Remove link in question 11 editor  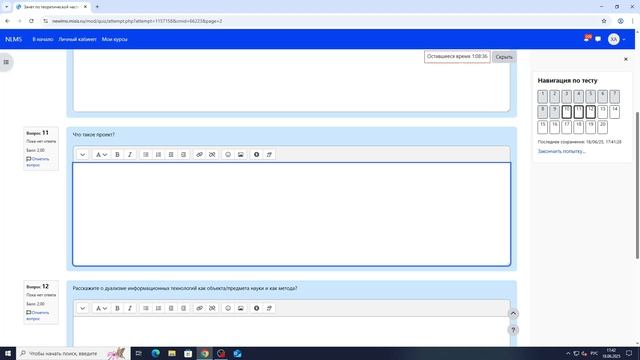212,155
